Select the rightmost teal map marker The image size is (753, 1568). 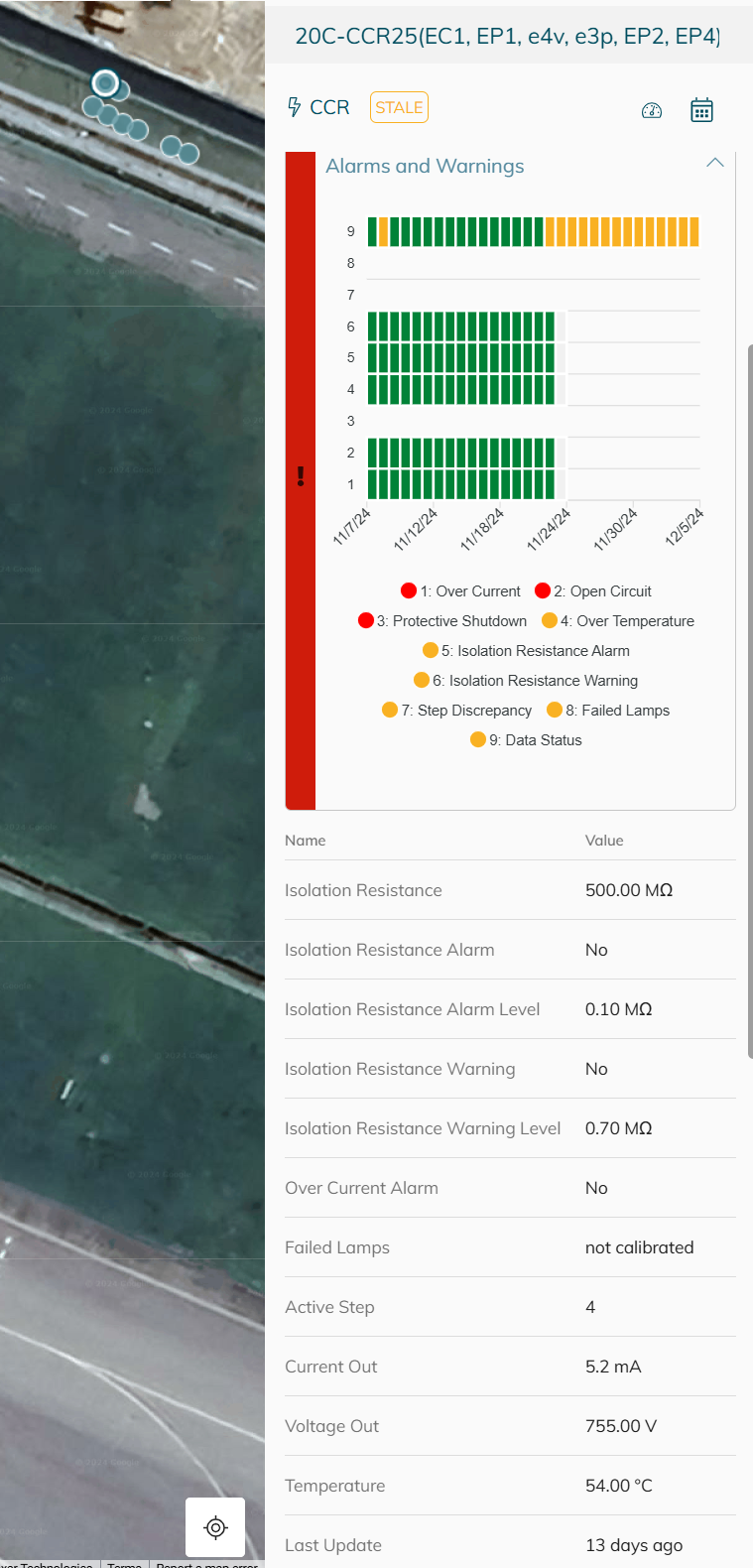[x=188, y=154]
